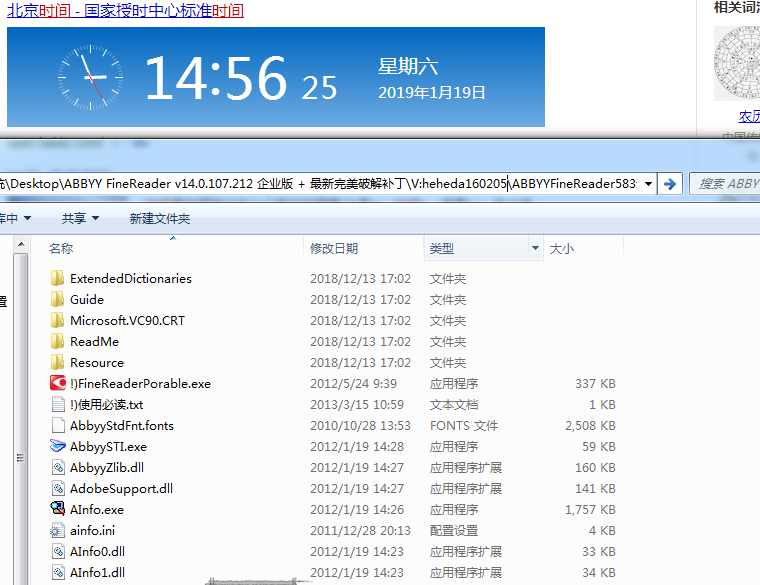Select the file name AbbyyStdFnt.fonts
The width and height of the screenshot is (760, 585).
pos(122,426)
